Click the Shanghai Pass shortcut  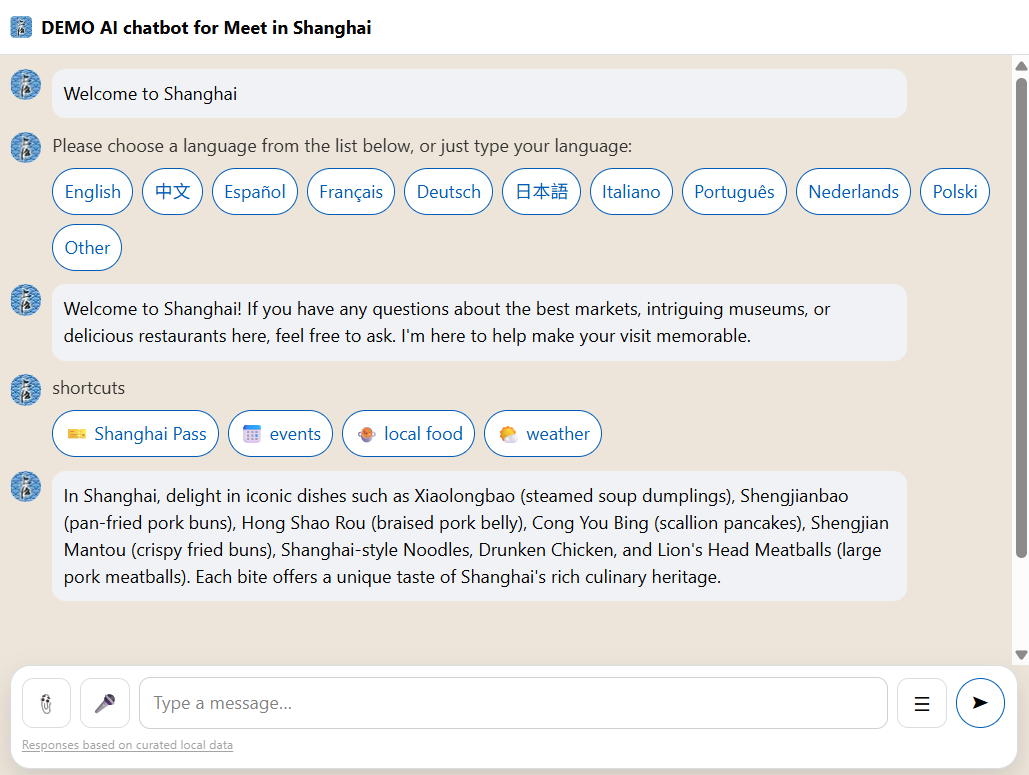tap(136, 434)
